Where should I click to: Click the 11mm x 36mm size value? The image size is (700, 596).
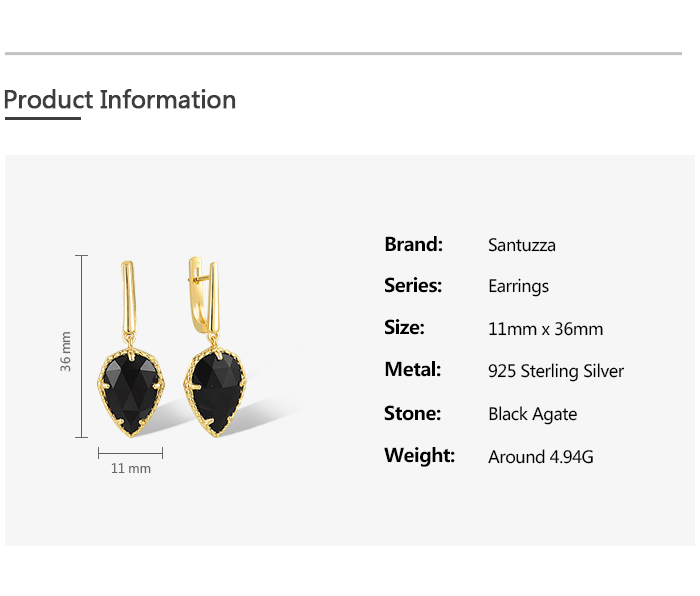545,329
